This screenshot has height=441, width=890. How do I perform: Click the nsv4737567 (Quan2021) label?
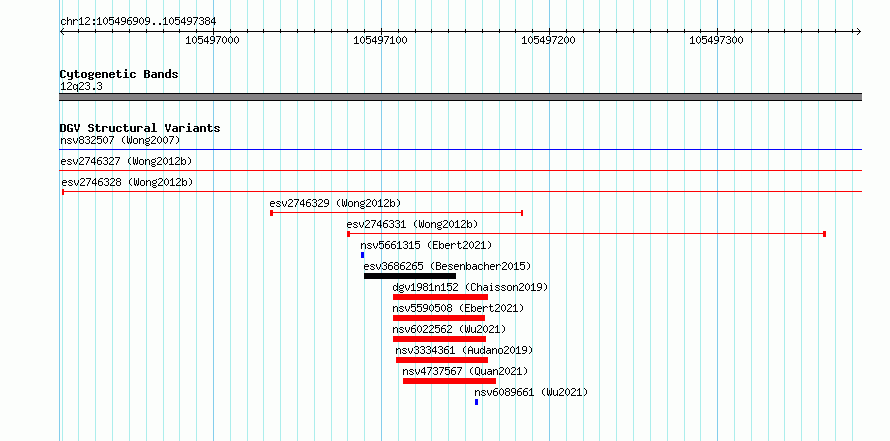point(465,371)
